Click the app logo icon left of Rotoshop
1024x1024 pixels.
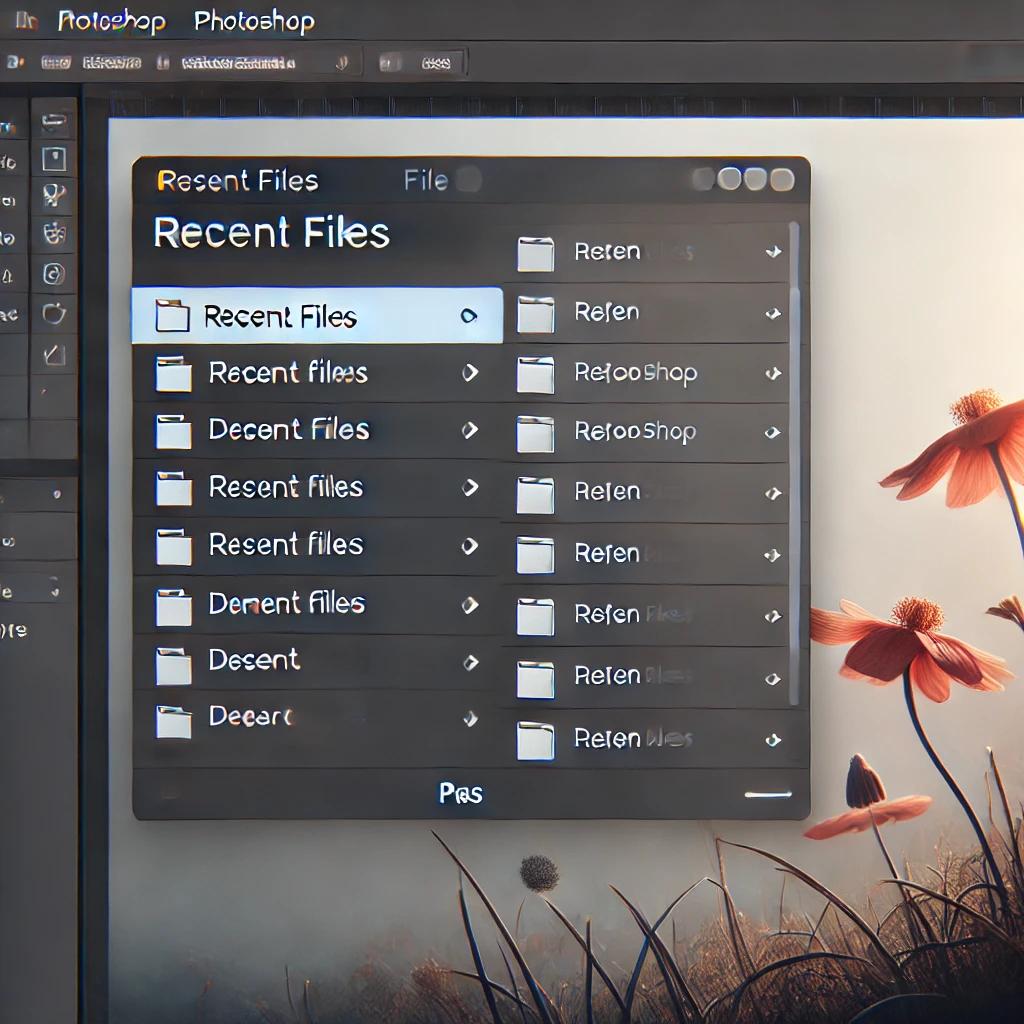[26, 22]
